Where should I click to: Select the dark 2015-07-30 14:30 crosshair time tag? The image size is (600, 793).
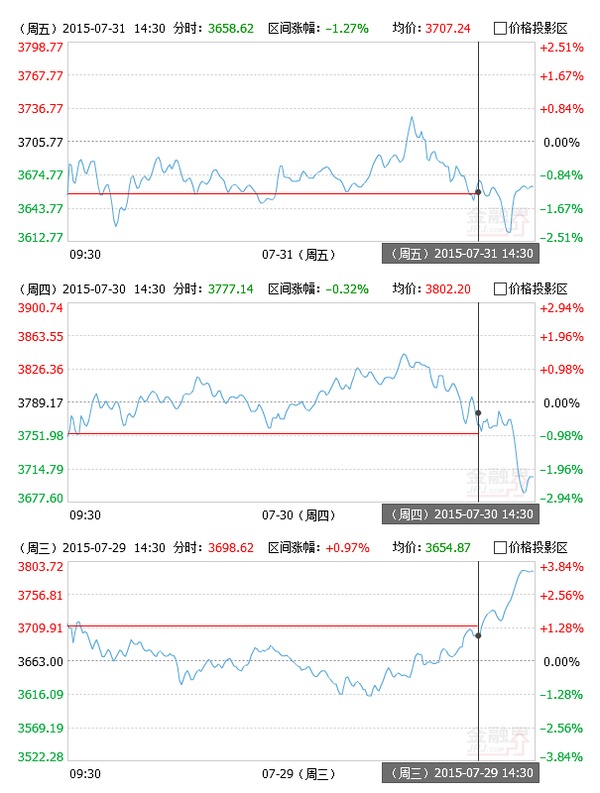461,514
